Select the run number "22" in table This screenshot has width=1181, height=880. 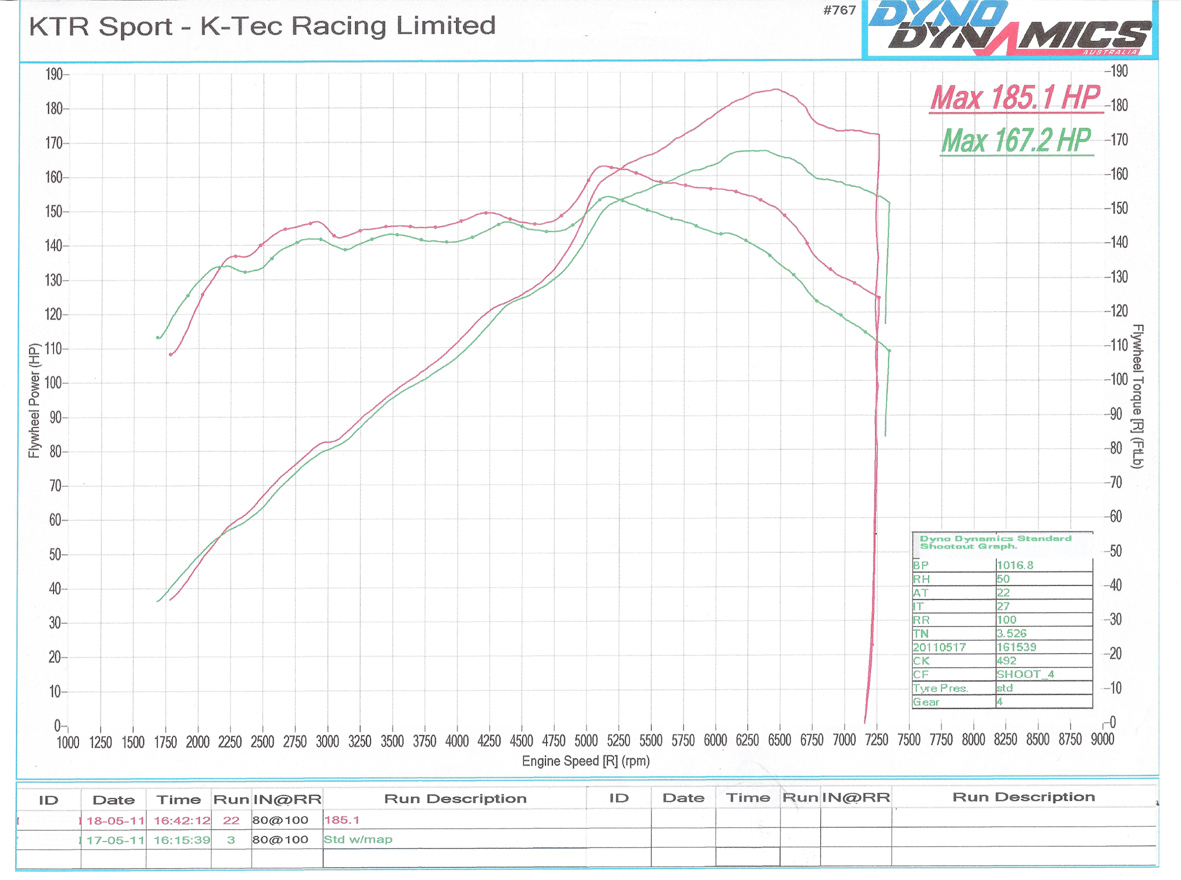pos(231,820)
